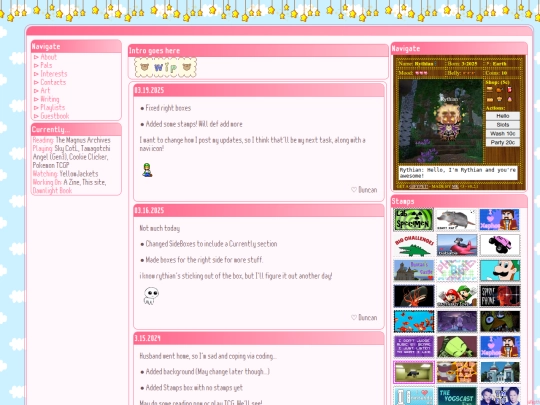The height and width of the screenshot is (405, 540).
Task: Click 'YellowJackets' watching entry
Action: [79, 174]
